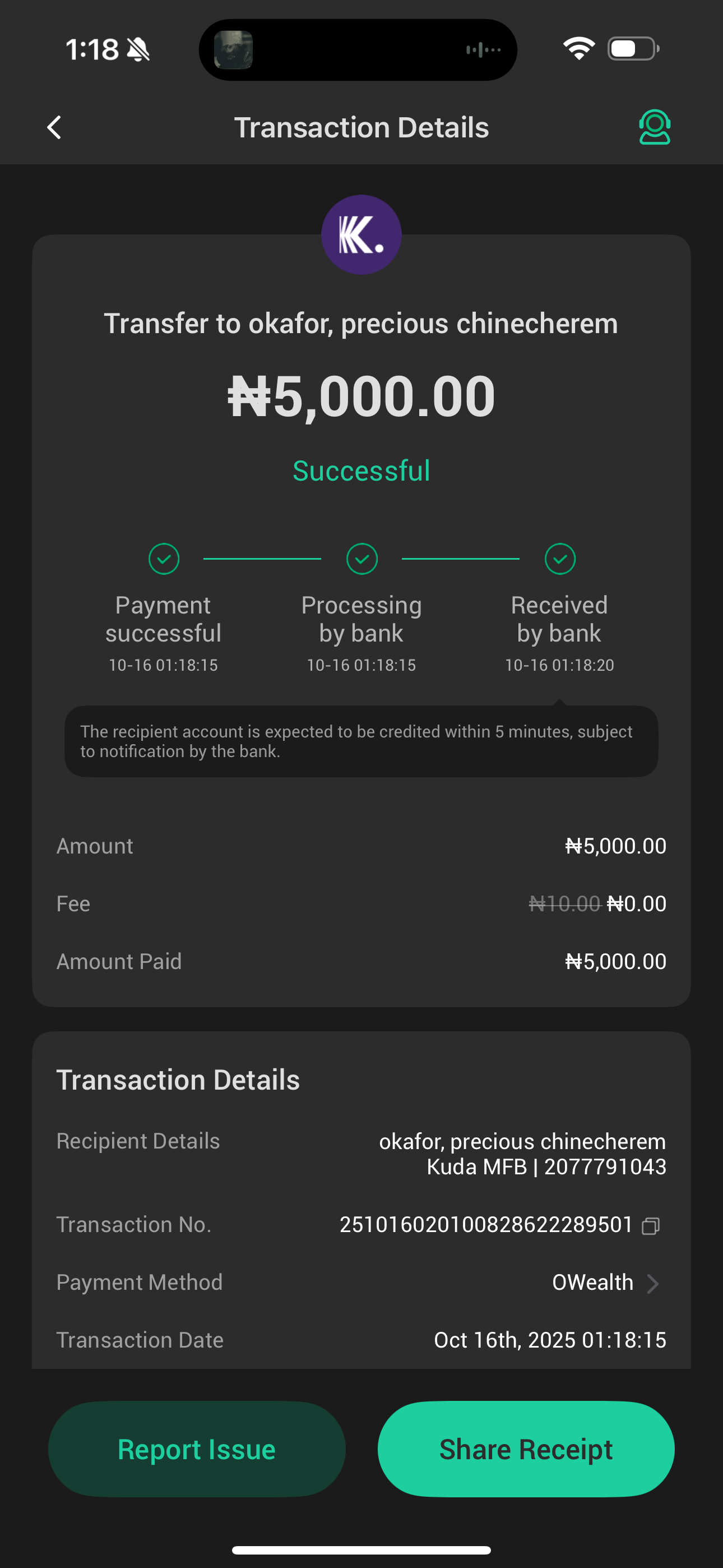Tap the Payment successful checkmark

164,559
